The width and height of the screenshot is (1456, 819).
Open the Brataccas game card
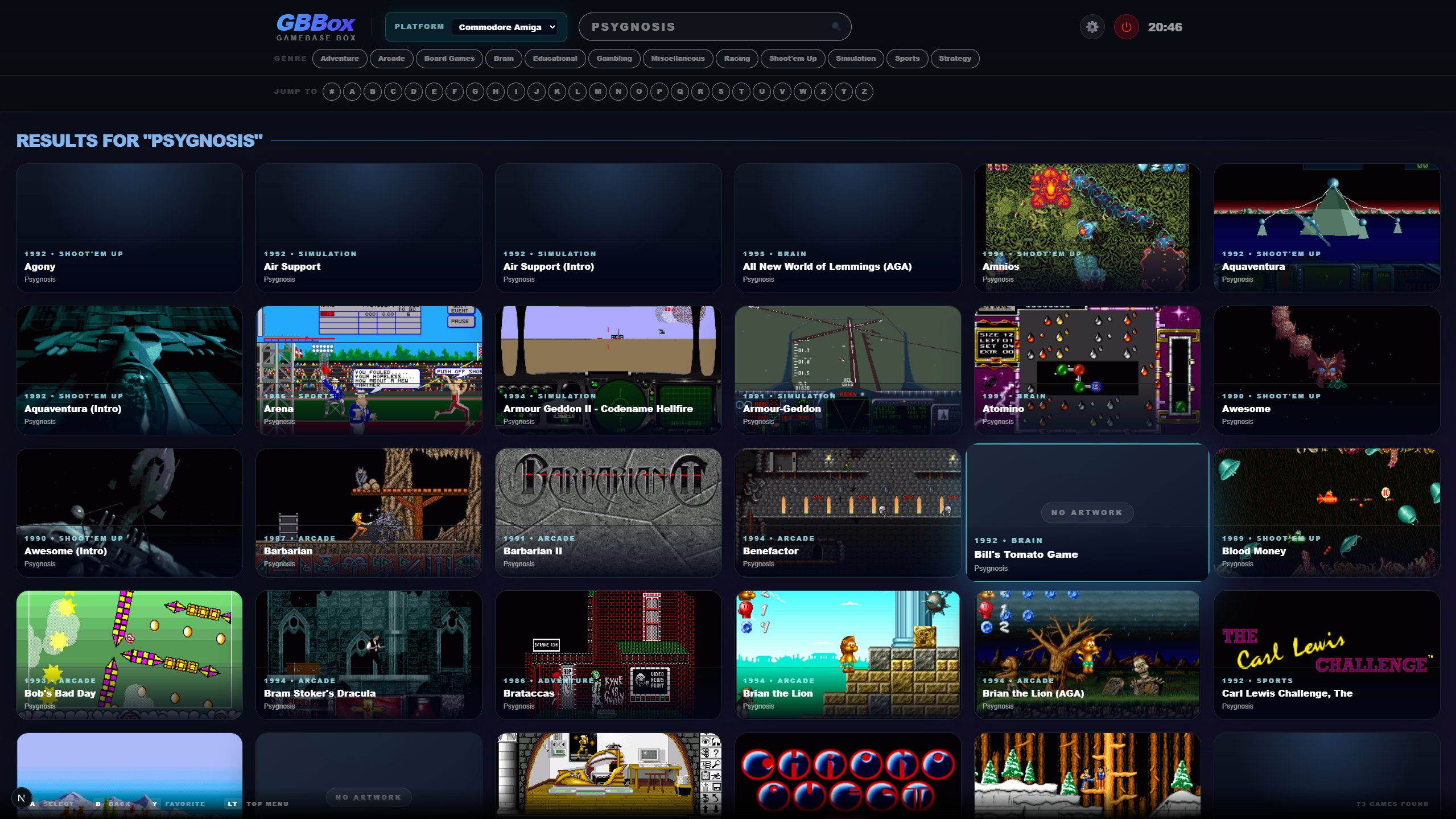[x=608, y=655]
